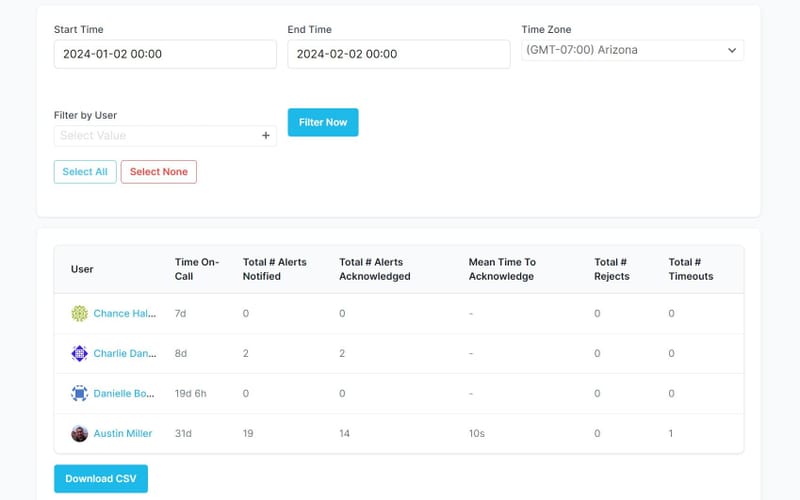Click the Select None button

pyautogui.click(x=159, y=172)
